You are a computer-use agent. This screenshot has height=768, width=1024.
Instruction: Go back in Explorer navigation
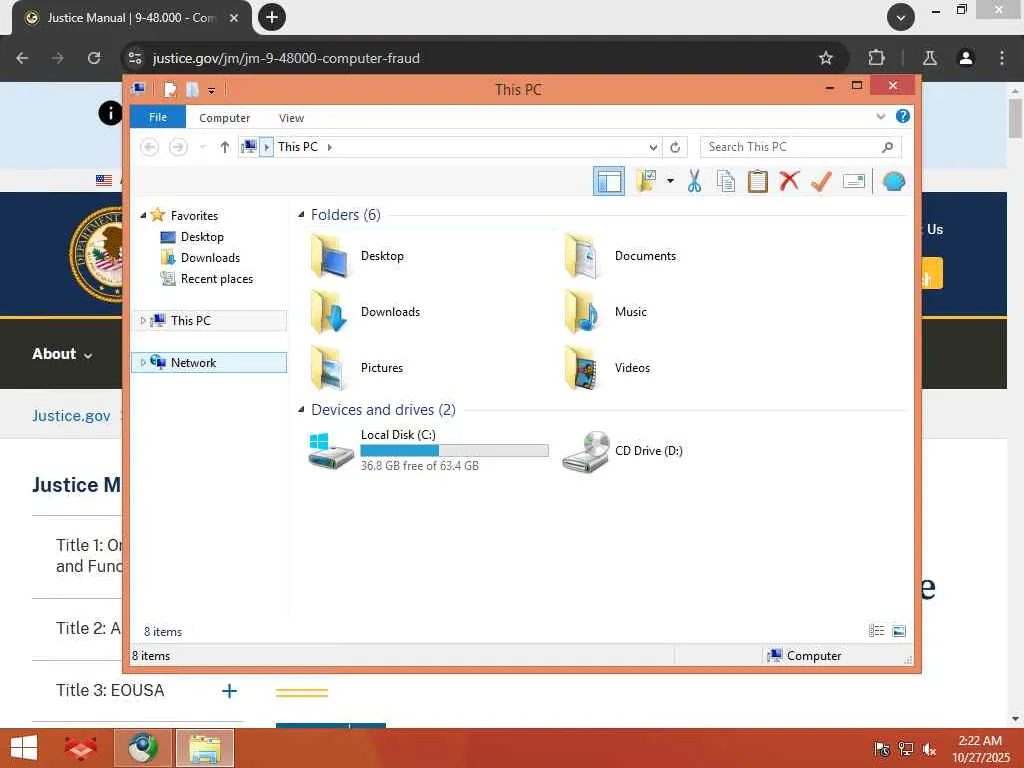(150, 147)
